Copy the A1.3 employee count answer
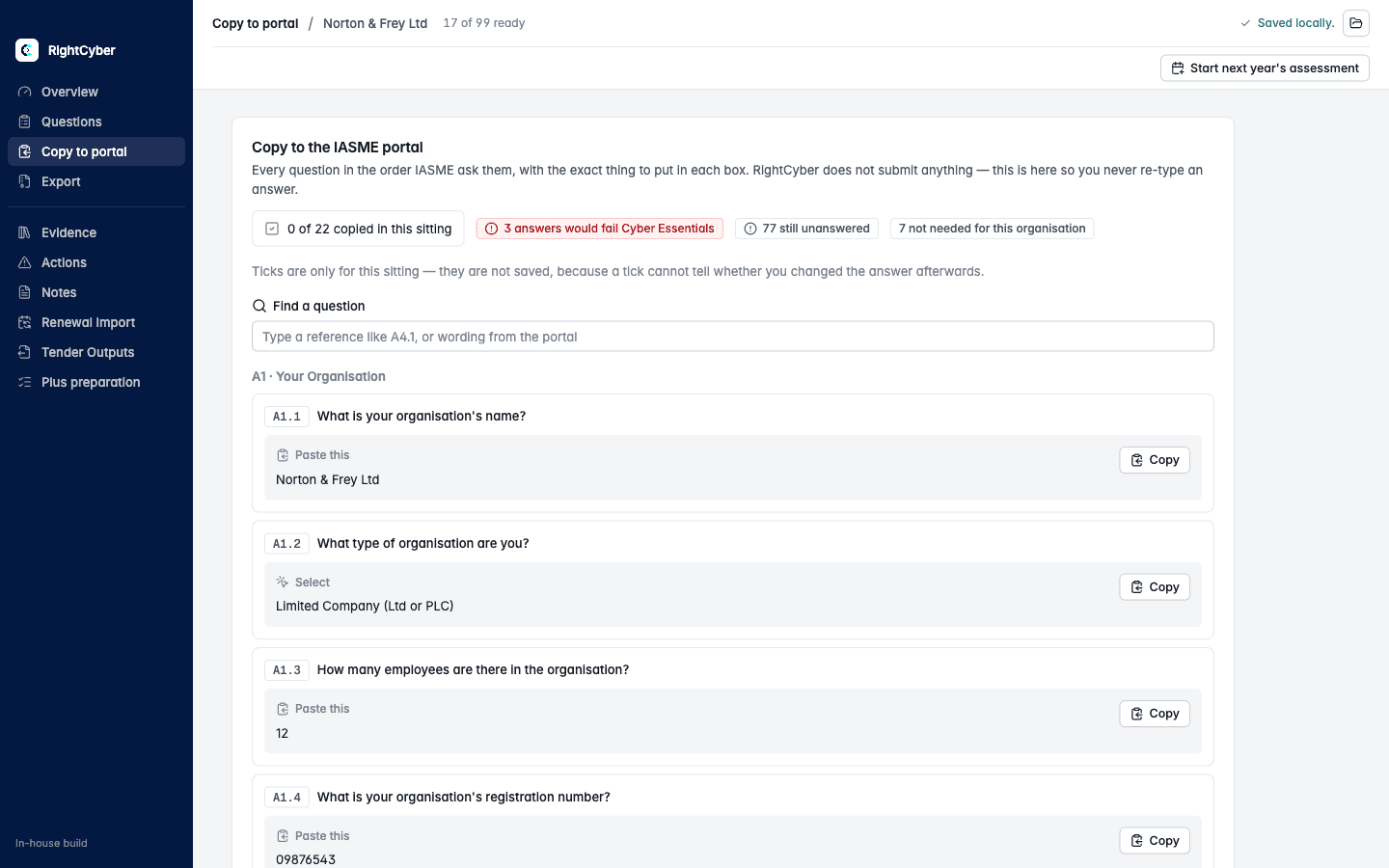This screenshot has height=868, width=1389. pyautogui.click(x=1155, y=714)
